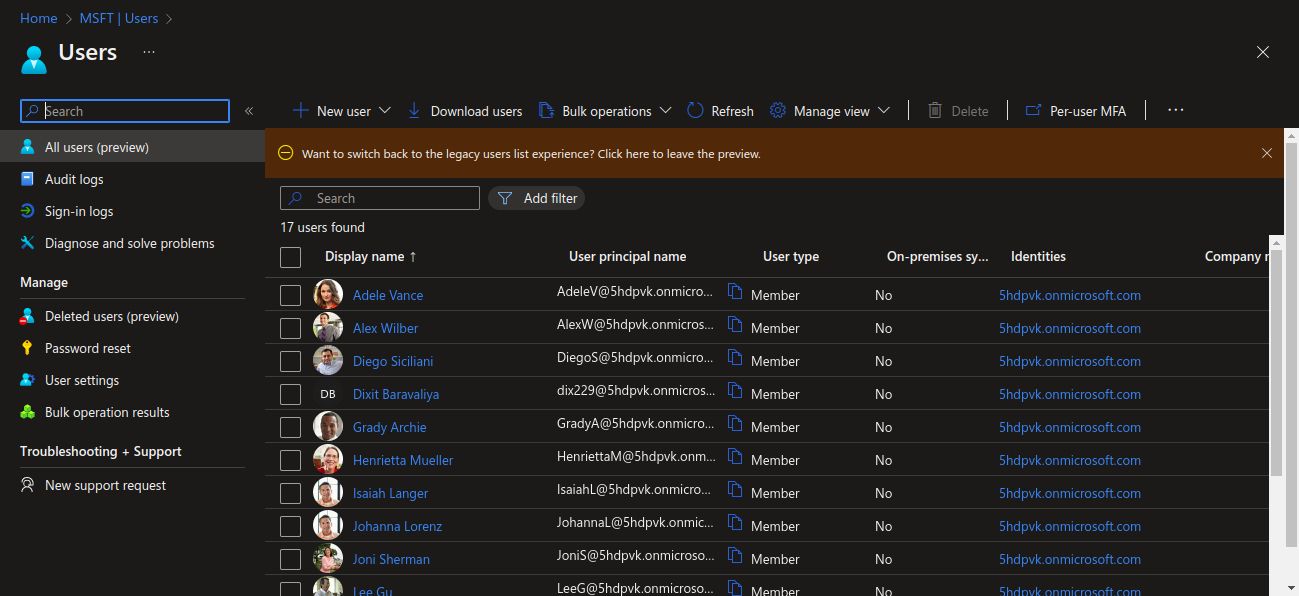Select the Dixit Baravaliya row checkbox

290,394
